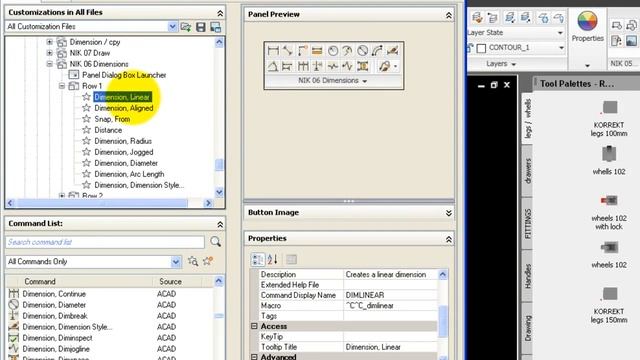Open the dropdown arrow beside the dimension update icon

click(396, 67)
